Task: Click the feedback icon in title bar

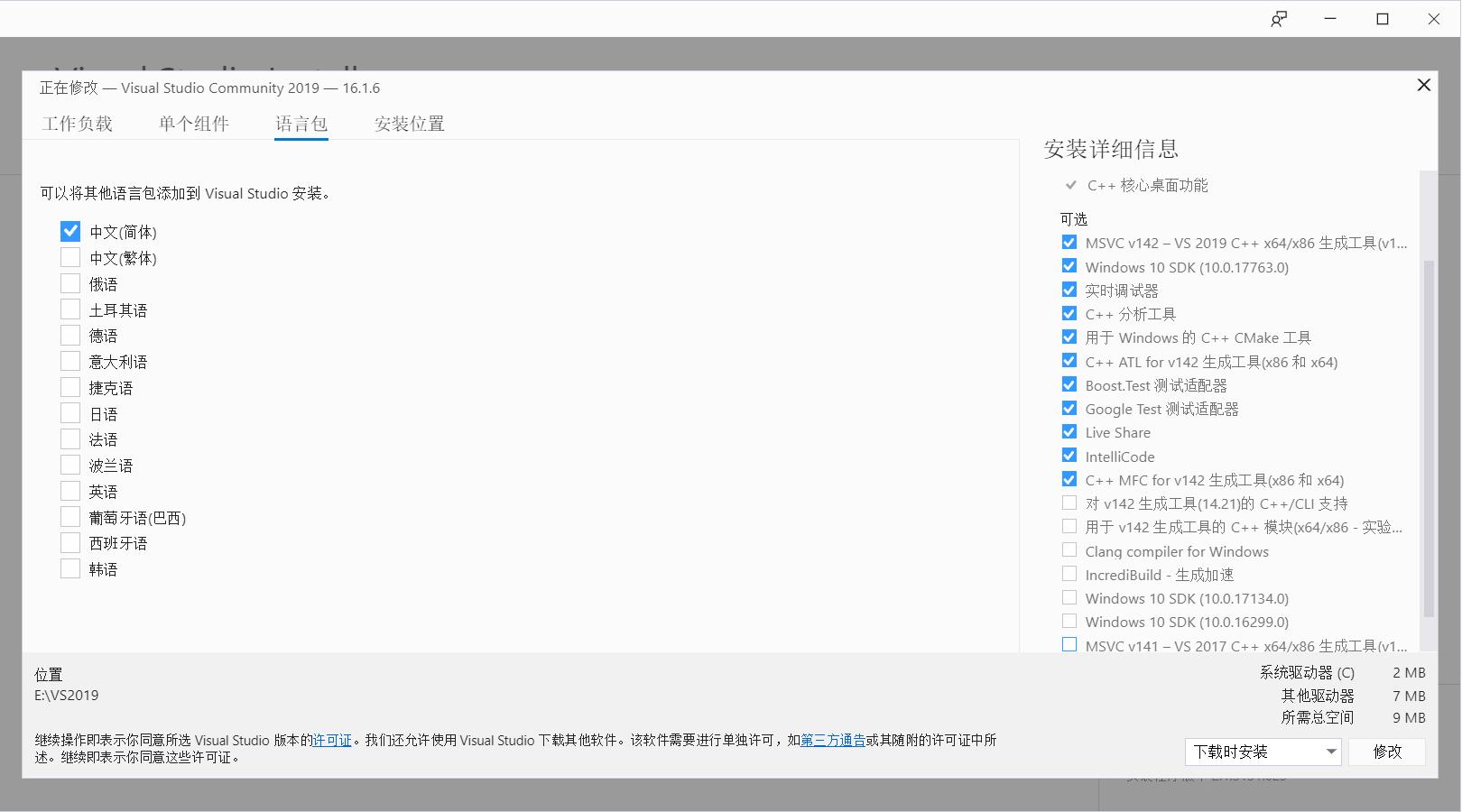Action: pyautogui.click(x=1279, y=19)
